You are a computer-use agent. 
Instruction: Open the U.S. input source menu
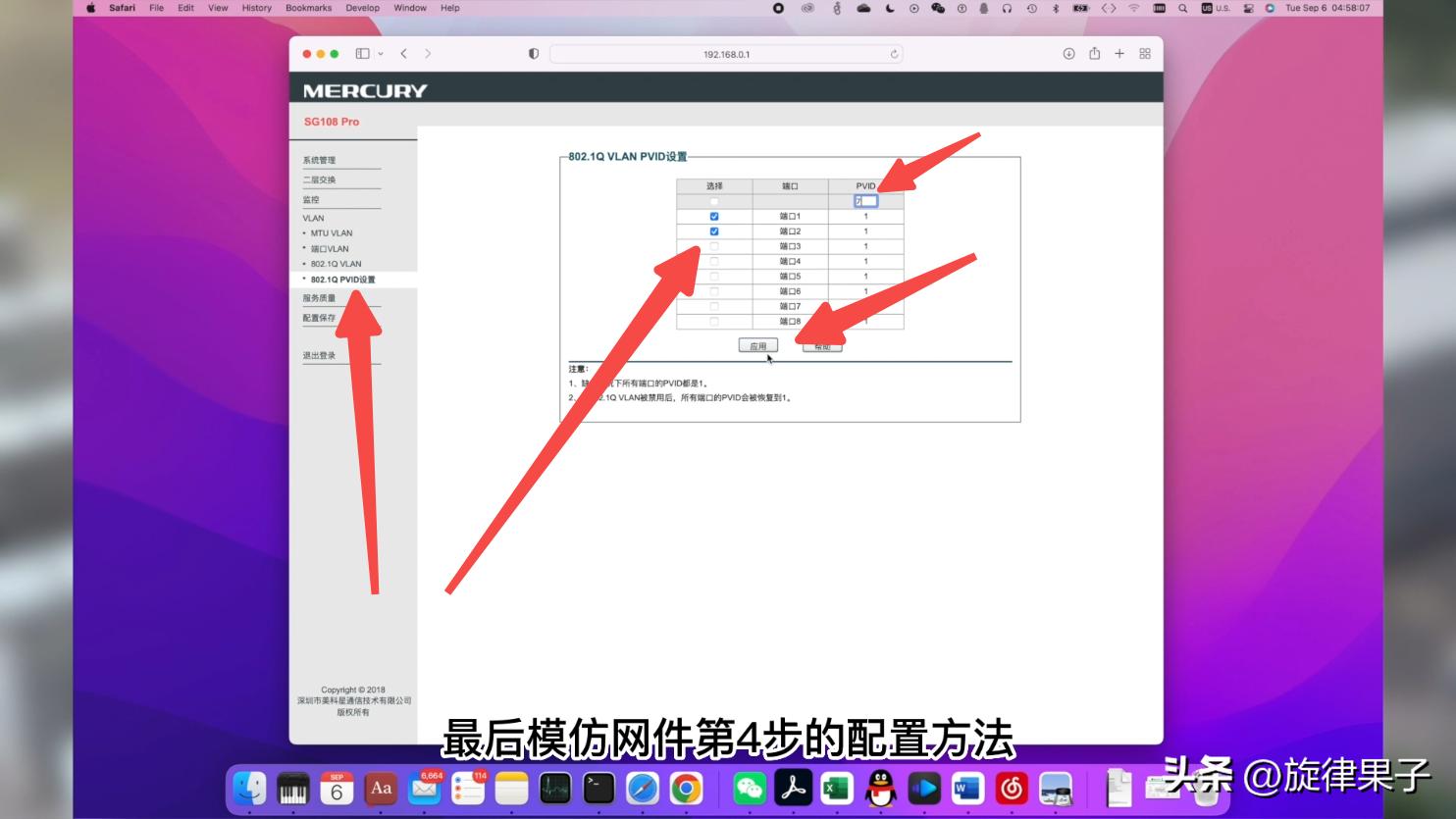(x=1212, y=8)
